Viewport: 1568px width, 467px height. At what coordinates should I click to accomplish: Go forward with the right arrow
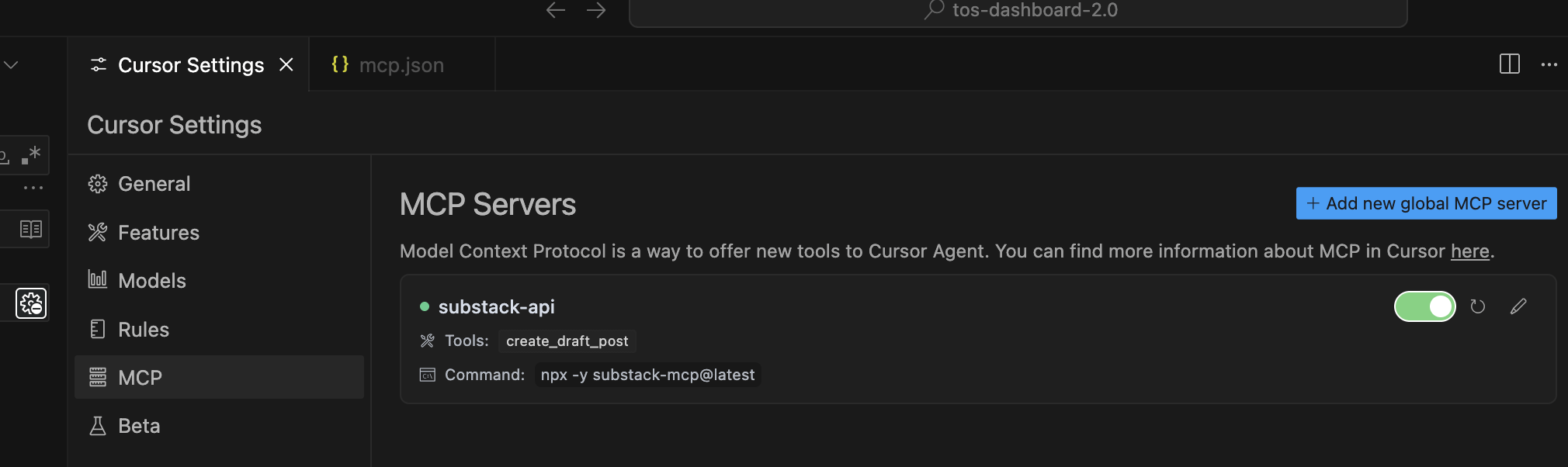(x=596, y=10)
